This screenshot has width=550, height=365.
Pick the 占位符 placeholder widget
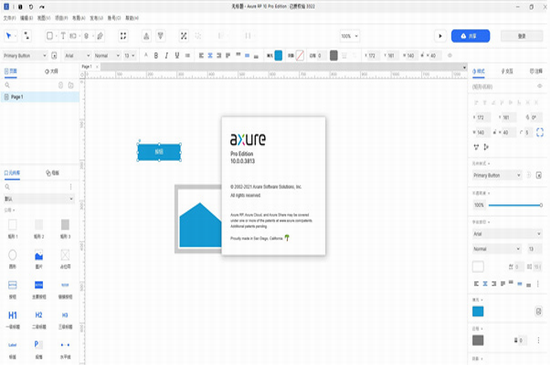65,259
